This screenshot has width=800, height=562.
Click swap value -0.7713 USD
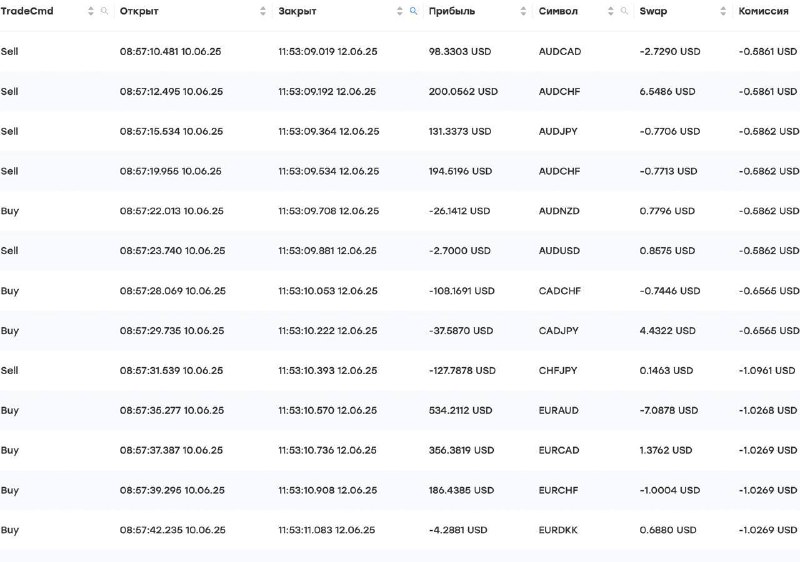coord(668,171)
